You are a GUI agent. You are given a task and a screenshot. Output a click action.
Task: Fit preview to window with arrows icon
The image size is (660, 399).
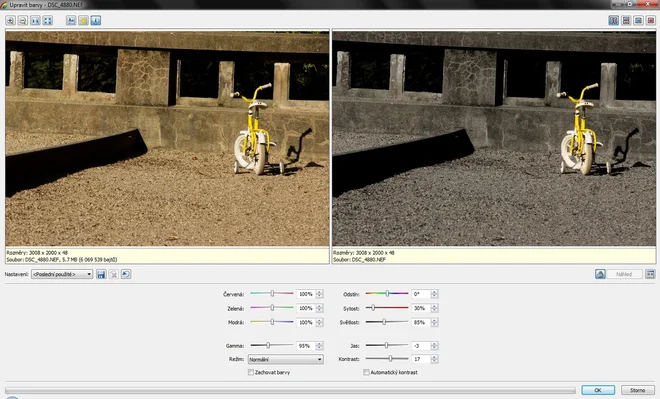tap(48, 21)
